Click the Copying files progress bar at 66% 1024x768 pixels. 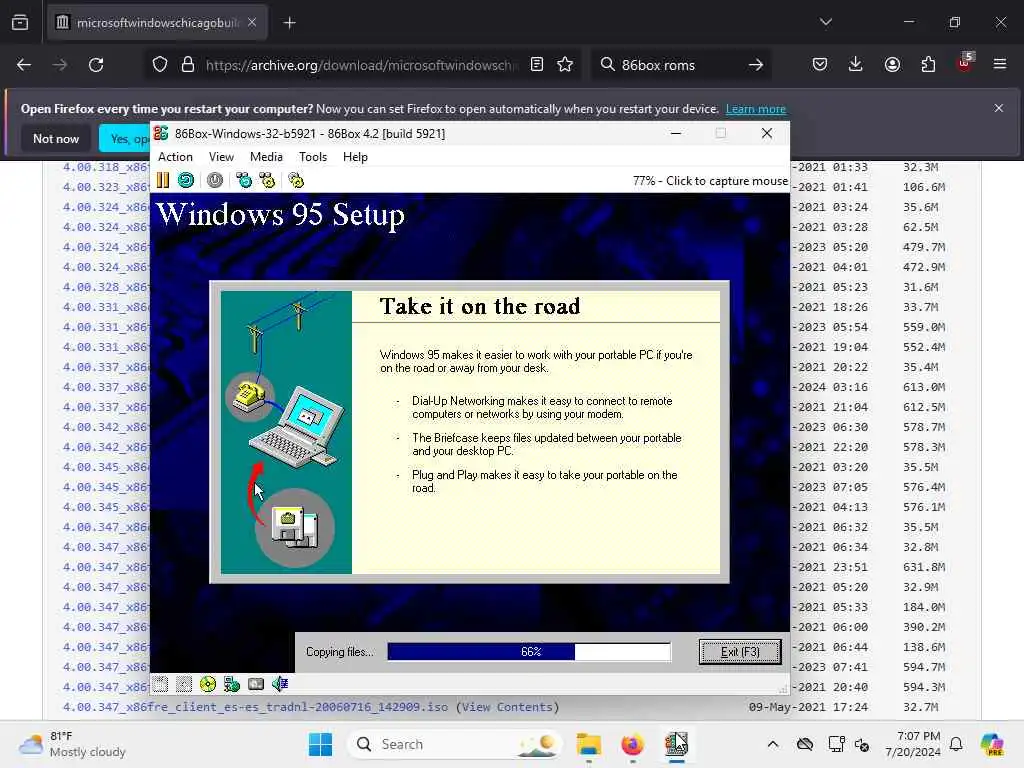[529, 652]
